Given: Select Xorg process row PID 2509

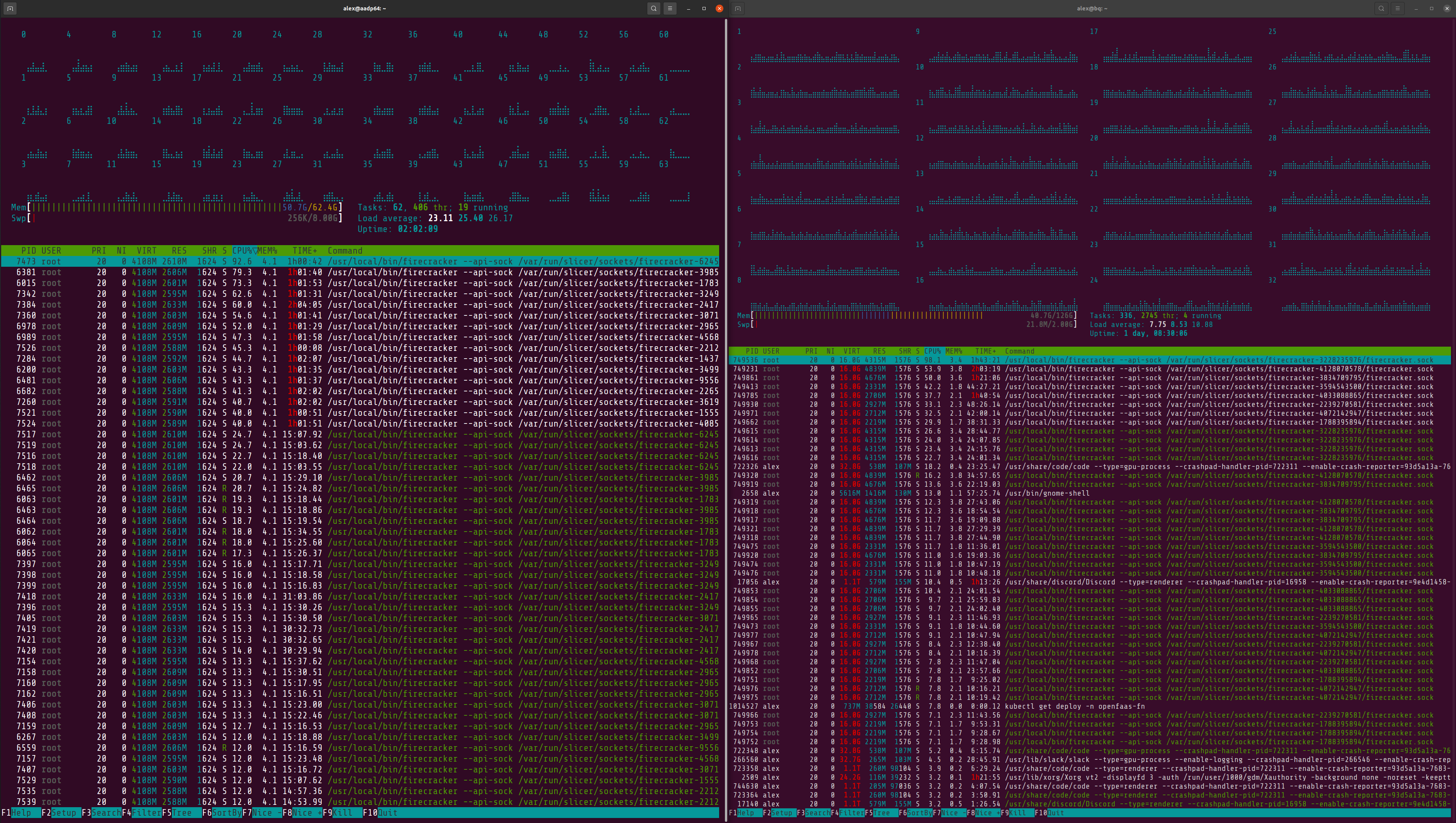Looking at the screenshot, I should 1090,777.
